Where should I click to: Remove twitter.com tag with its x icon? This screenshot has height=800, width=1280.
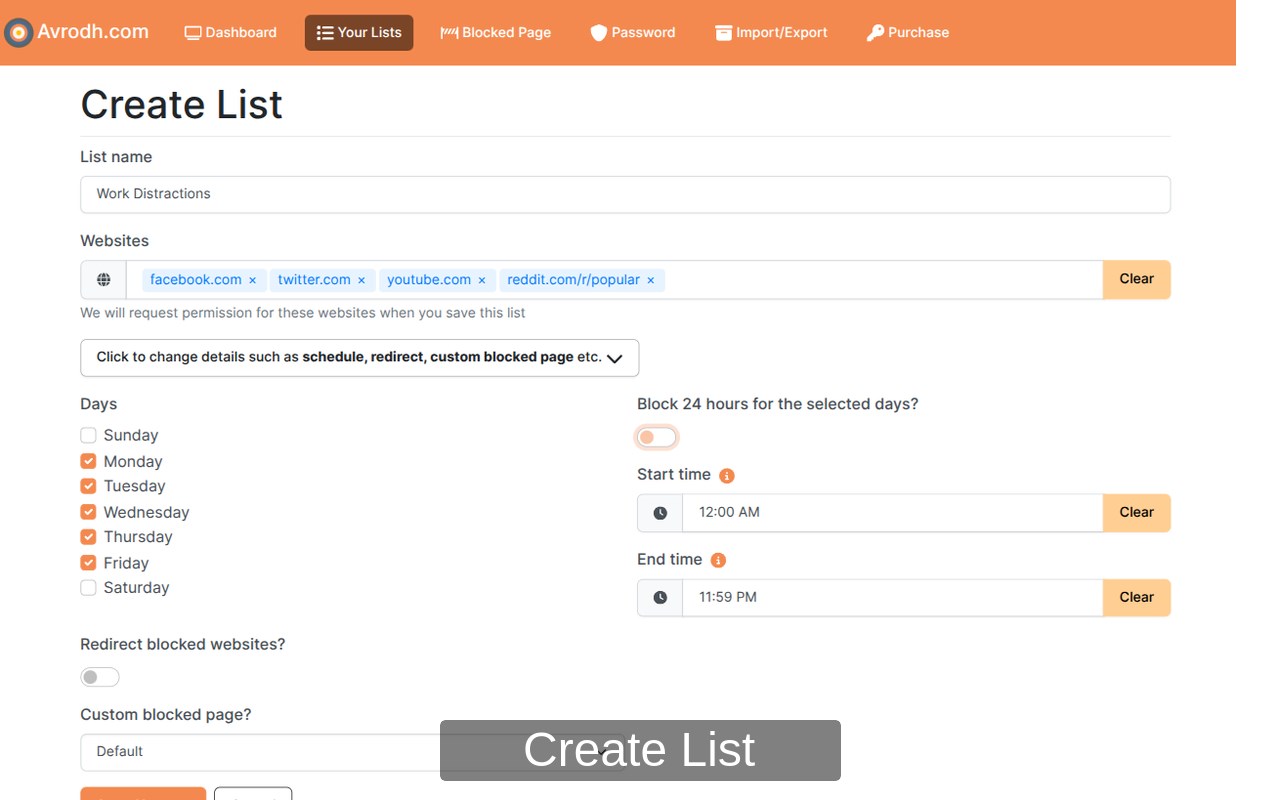pos(362,281)
